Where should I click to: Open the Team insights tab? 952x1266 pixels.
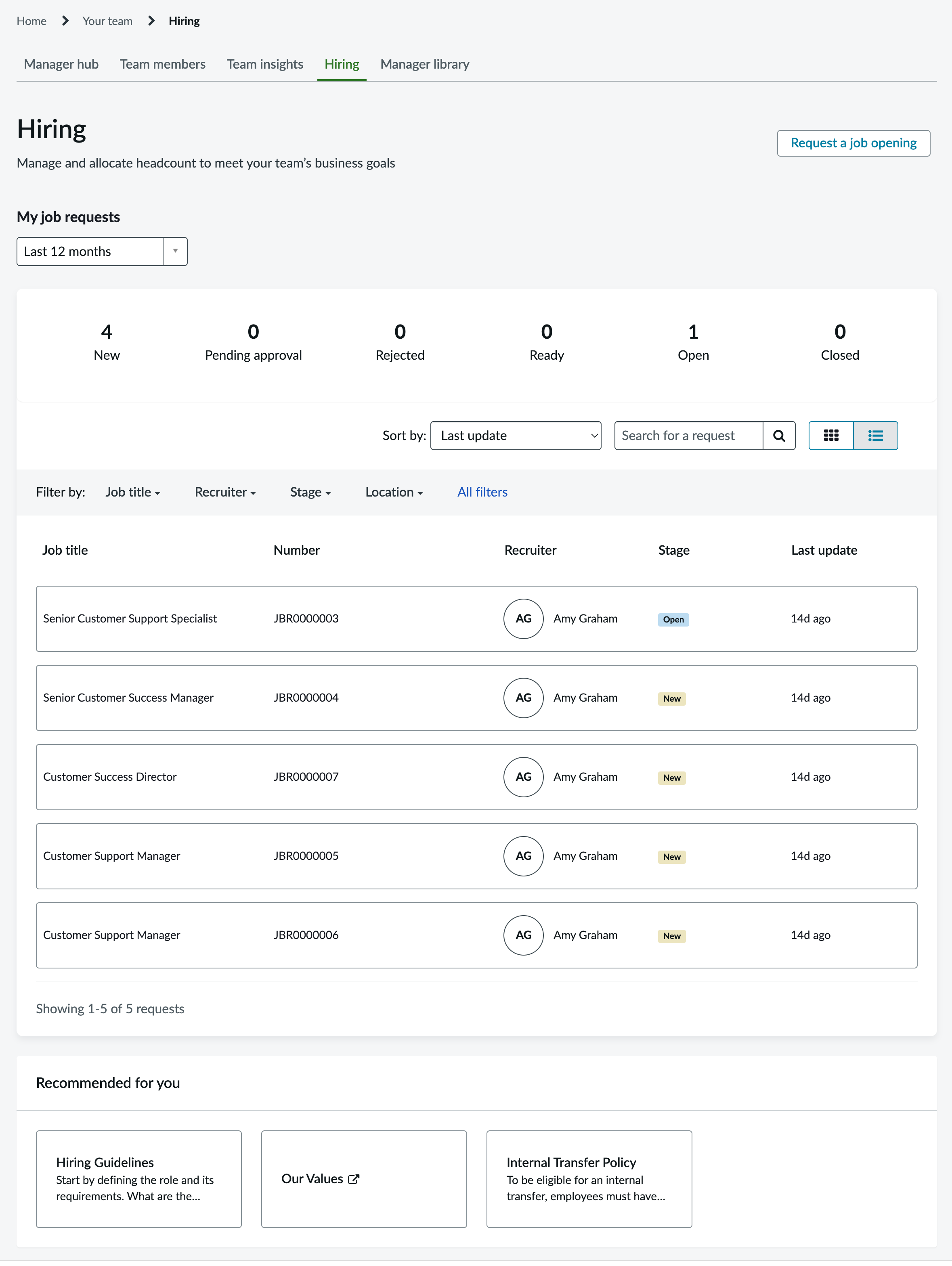265,64
